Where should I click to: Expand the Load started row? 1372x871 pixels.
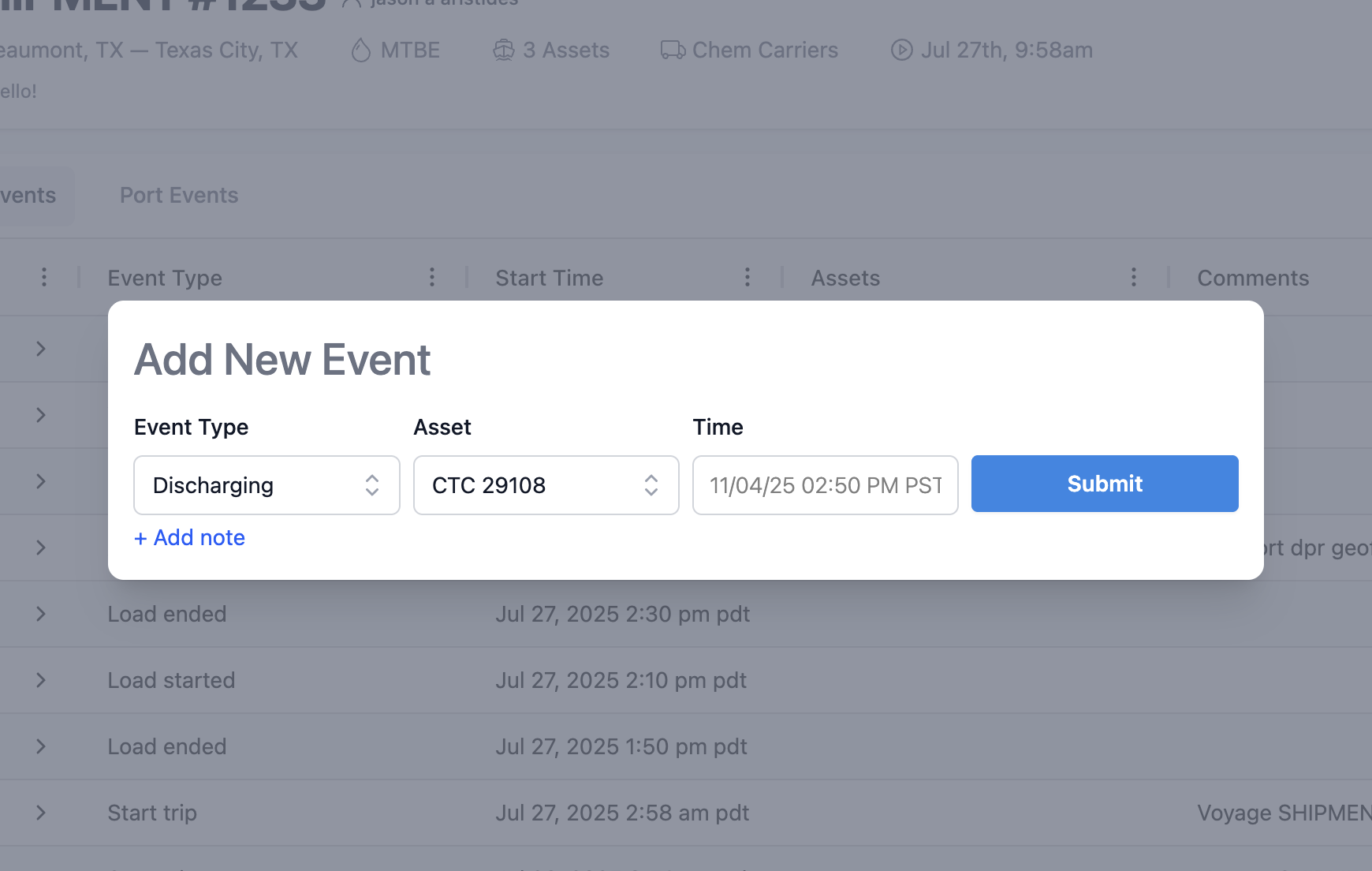(x=41, y=680)
